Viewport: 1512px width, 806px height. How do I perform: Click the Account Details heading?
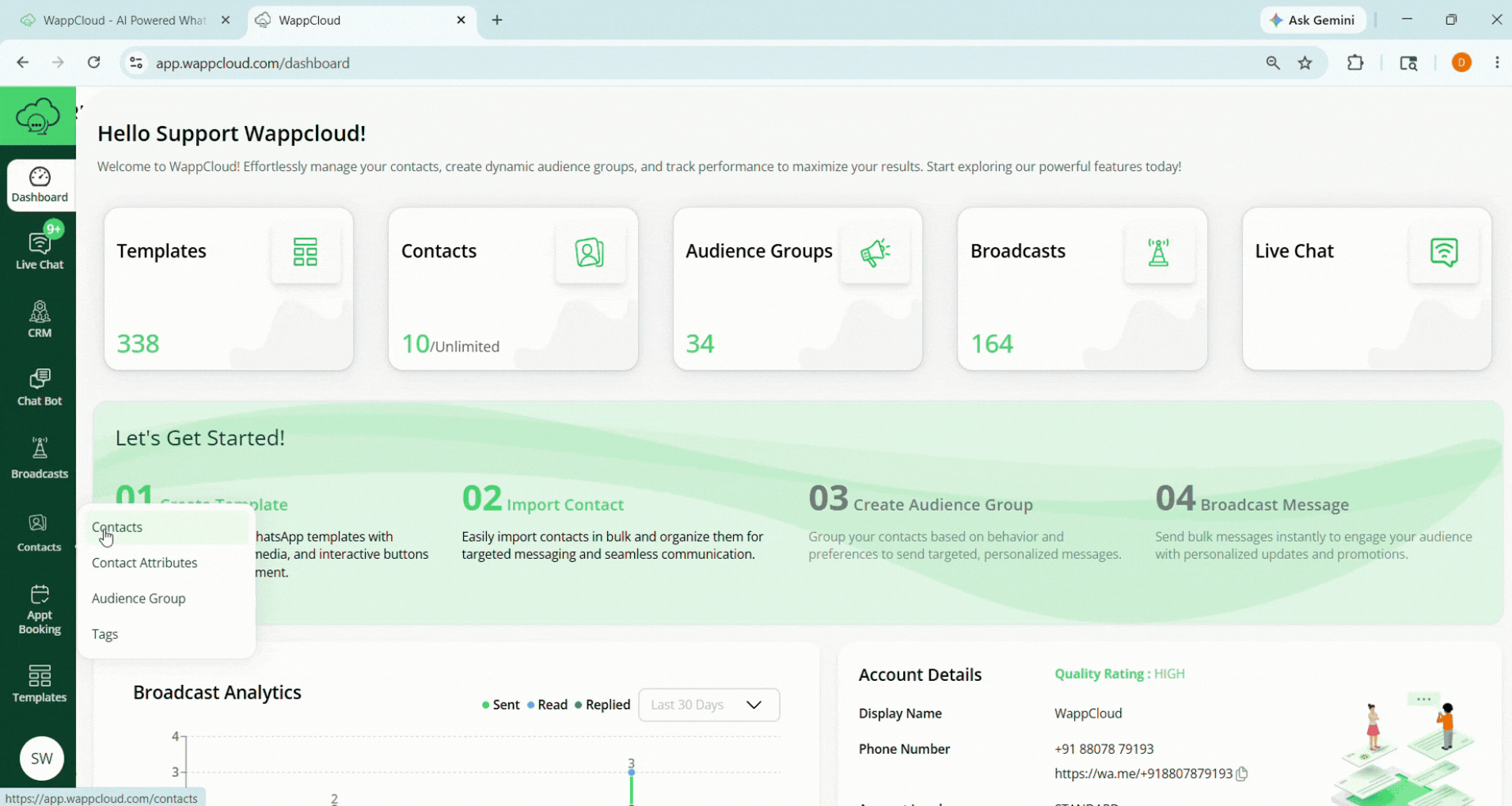point(920,675)
